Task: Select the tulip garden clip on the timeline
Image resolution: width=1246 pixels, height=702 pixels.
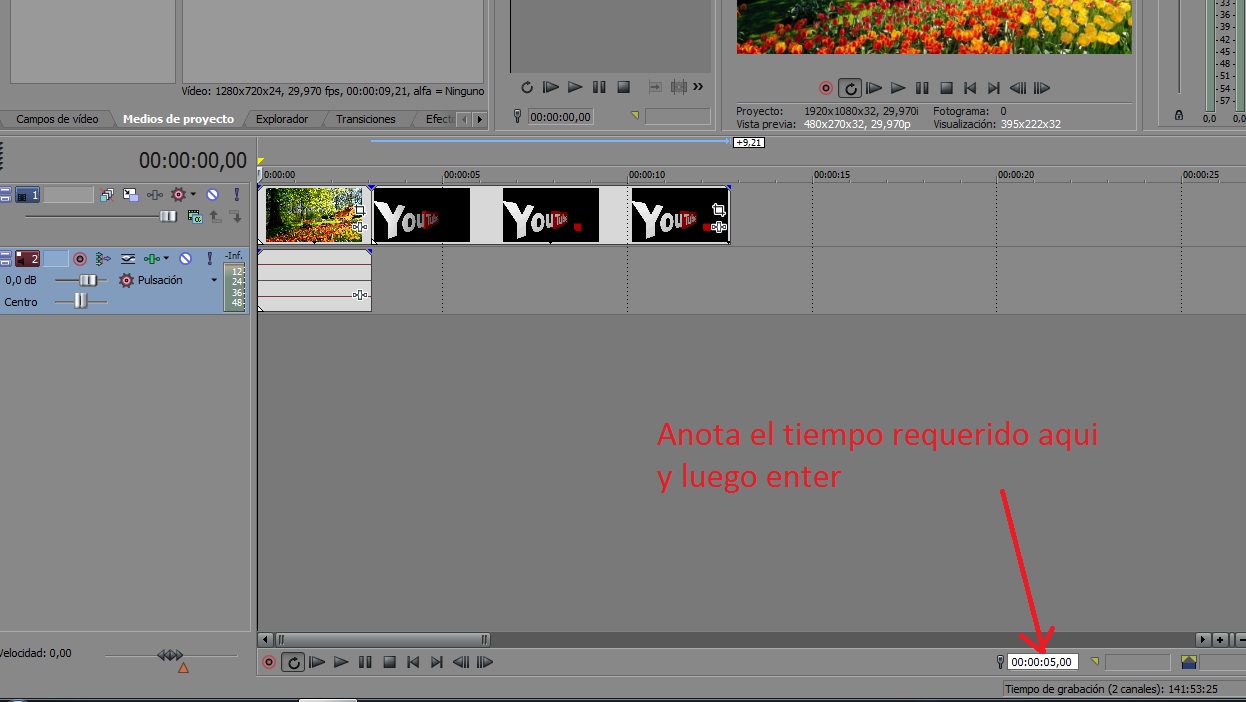Action: [x=314, y=214]
